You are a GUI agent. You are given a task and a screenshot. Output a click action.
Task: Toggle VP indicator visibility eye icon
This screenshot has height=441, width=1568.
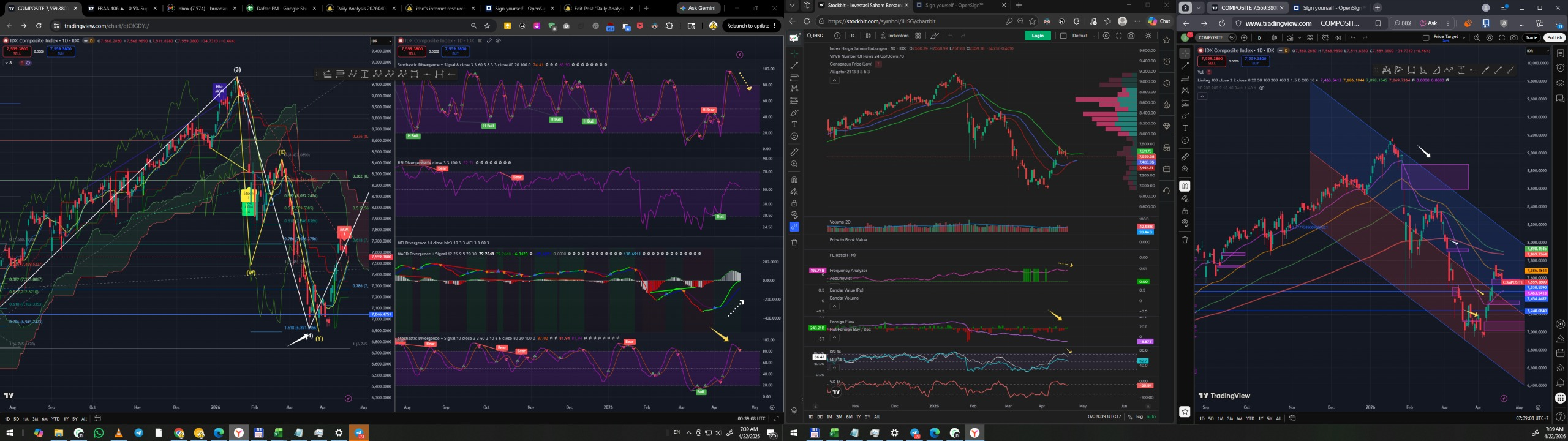(x=1262, y=88)
